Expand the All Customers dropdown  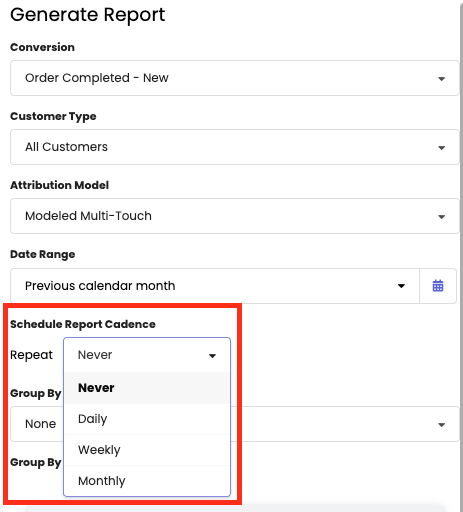235,147
